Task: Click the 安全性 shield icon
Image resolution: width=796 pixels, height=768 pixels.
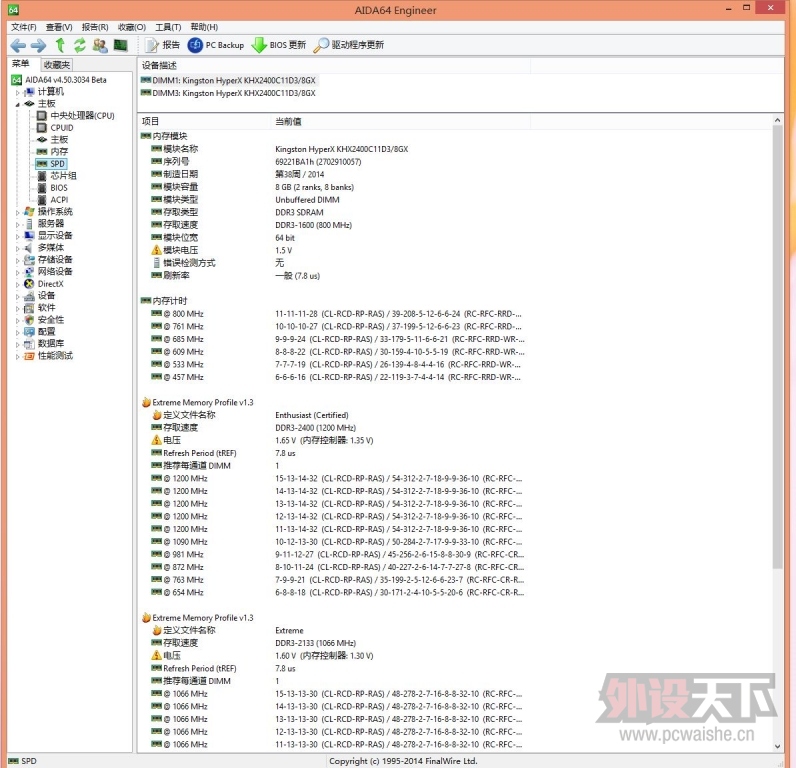Action: (29, 320)
